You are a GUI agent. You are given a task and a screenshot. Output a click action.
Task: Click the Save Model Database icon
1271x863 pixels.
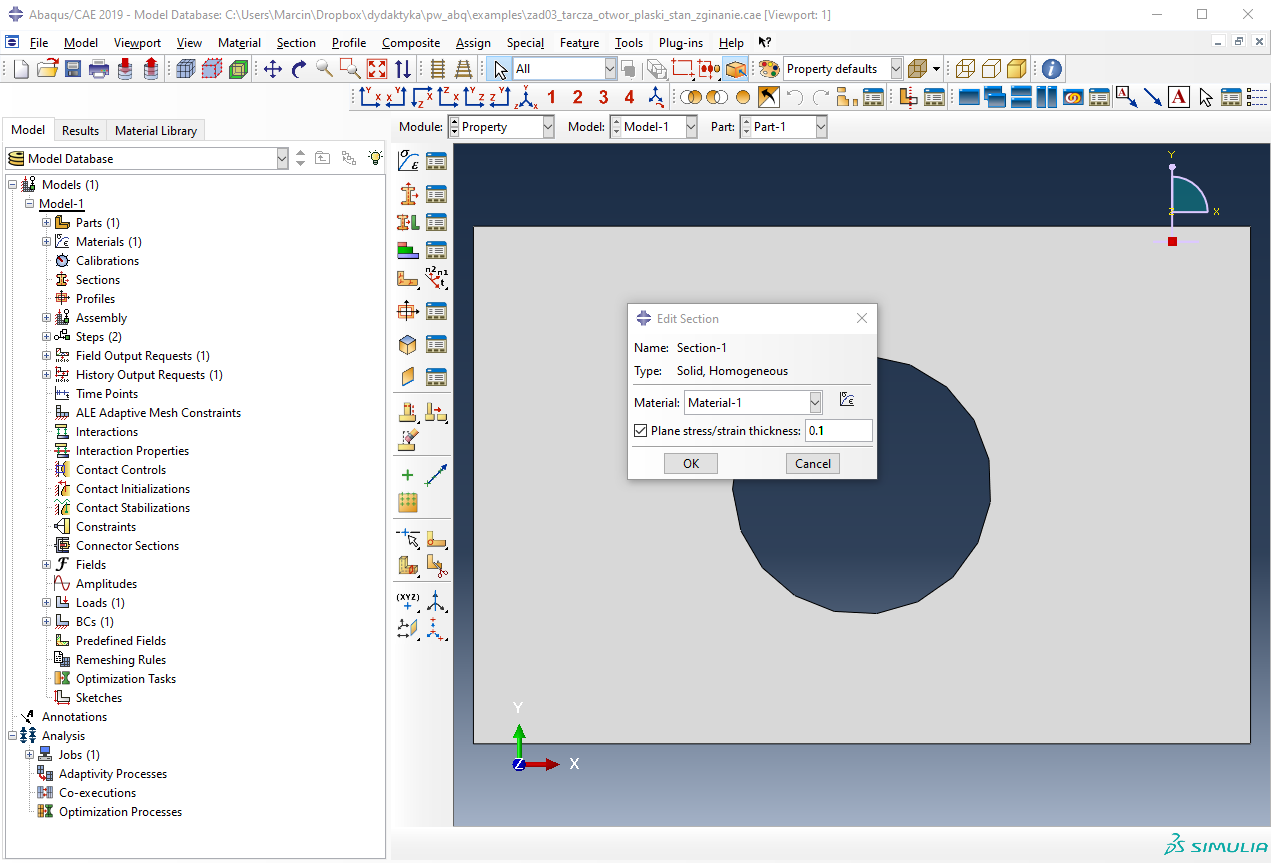pos(73,69)
